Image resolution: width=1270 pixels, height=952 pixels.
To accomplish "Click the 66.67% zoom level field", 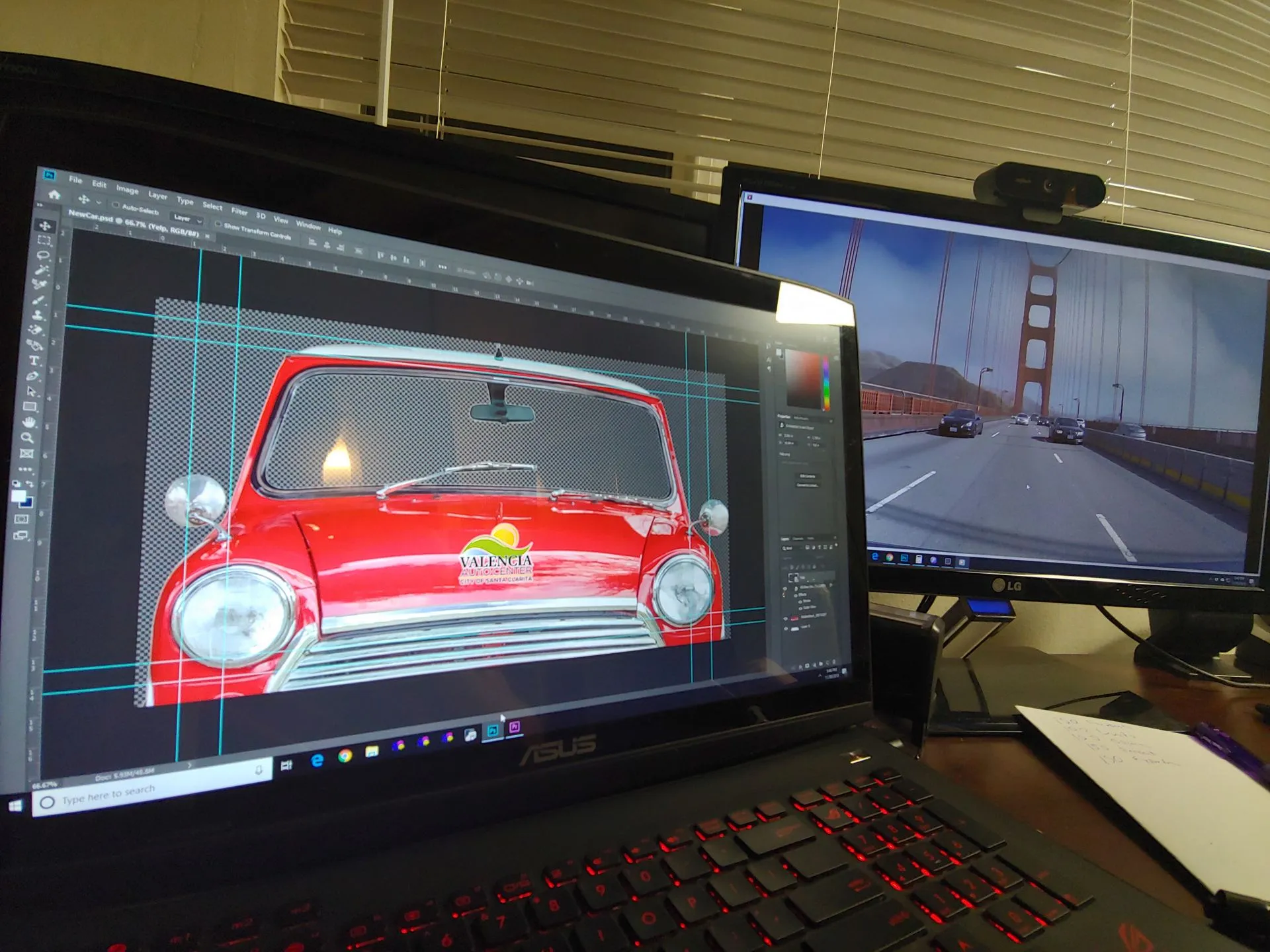I will click(x=46, y=785).
